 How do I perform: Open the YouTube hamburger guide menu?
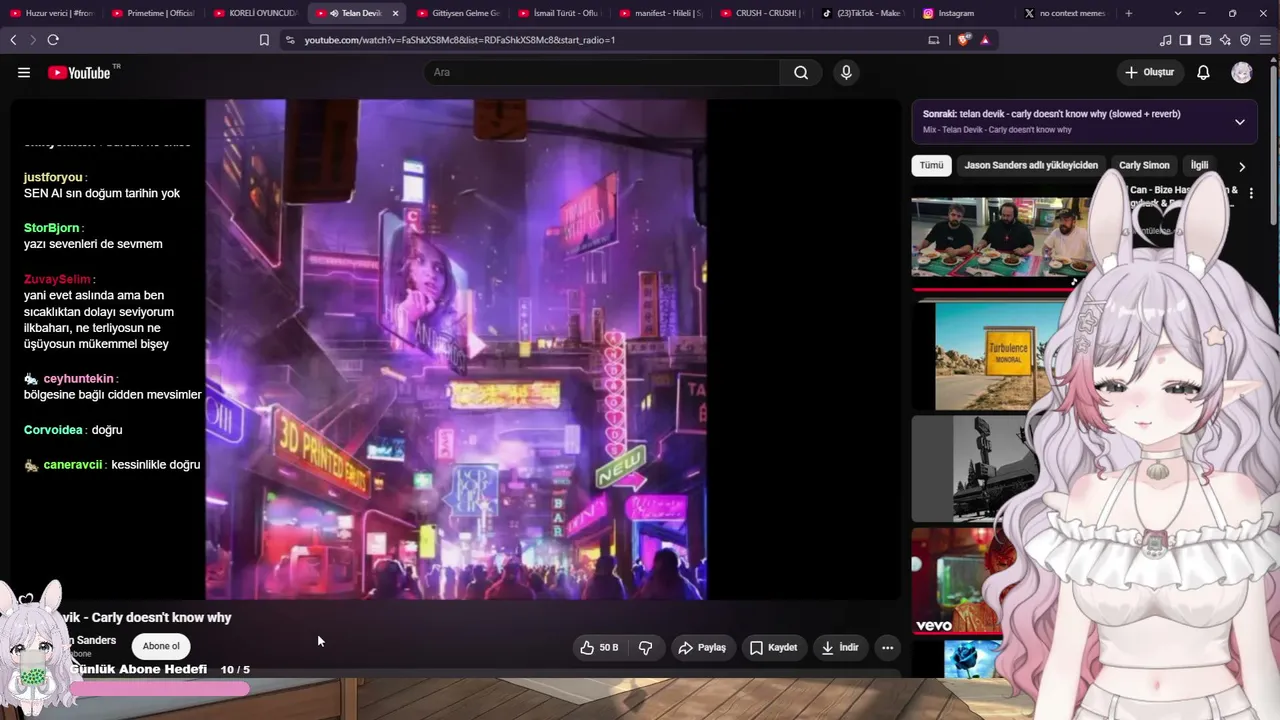tap(24, 72)
